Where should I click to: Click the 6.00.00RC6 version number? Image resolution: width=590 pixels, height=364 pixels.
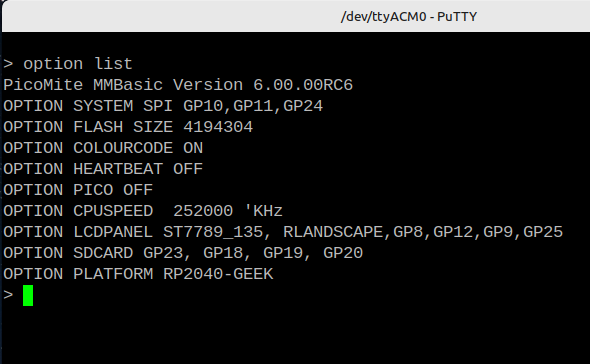[x=303, y=85]
